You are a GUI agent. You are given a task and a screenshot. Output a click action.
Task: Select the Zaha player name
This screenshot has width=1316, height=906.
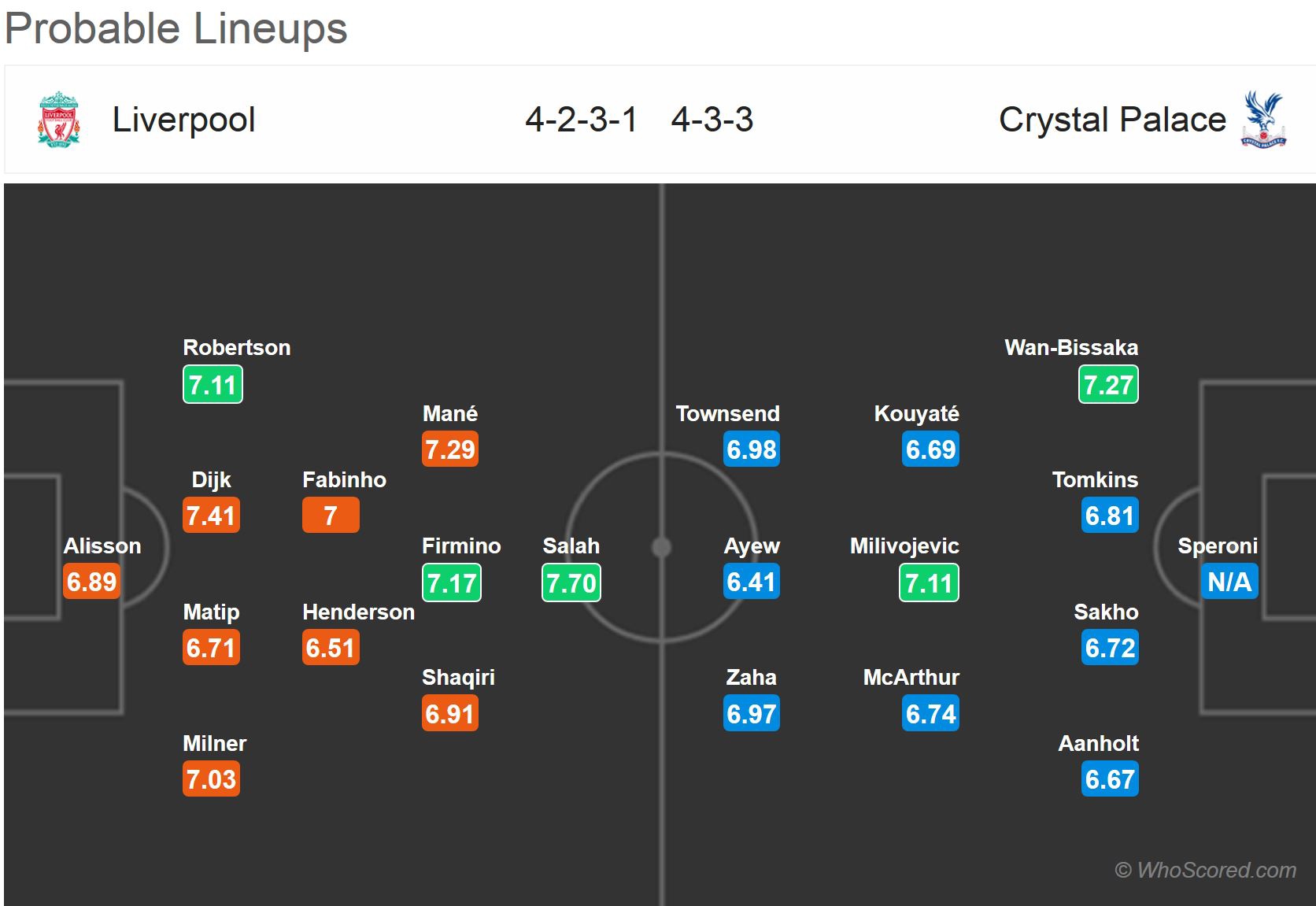coord(751,677)
